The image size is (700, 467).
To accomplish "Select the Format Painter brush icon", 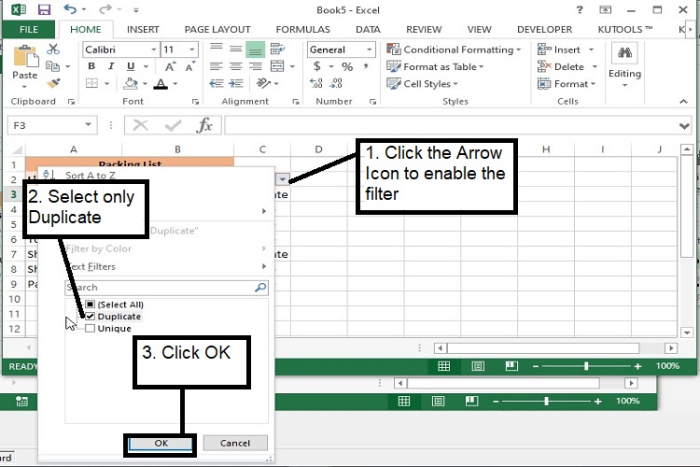I will coord(53,83).
